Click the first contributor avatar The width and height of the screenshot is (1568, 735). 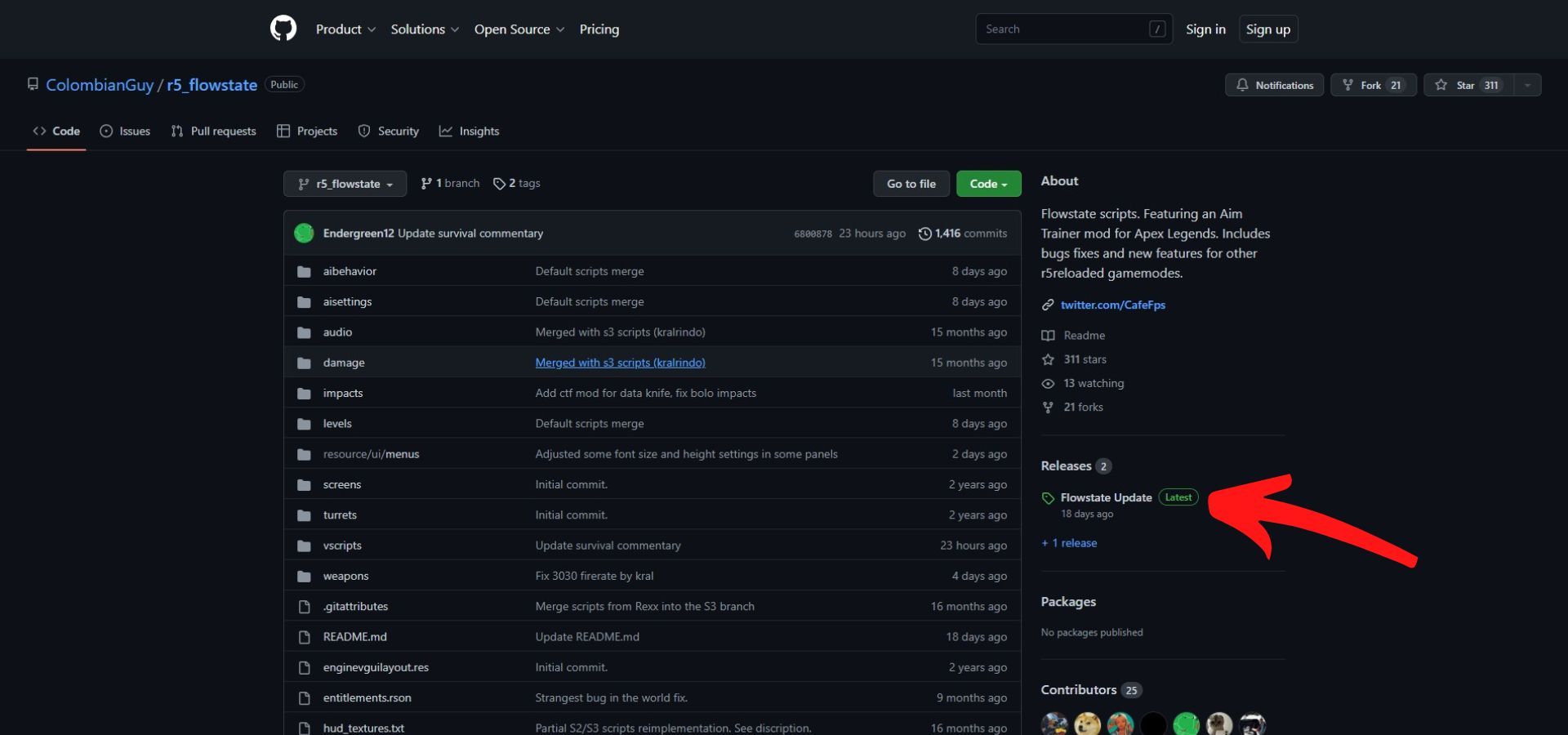tap(1053, 724)
